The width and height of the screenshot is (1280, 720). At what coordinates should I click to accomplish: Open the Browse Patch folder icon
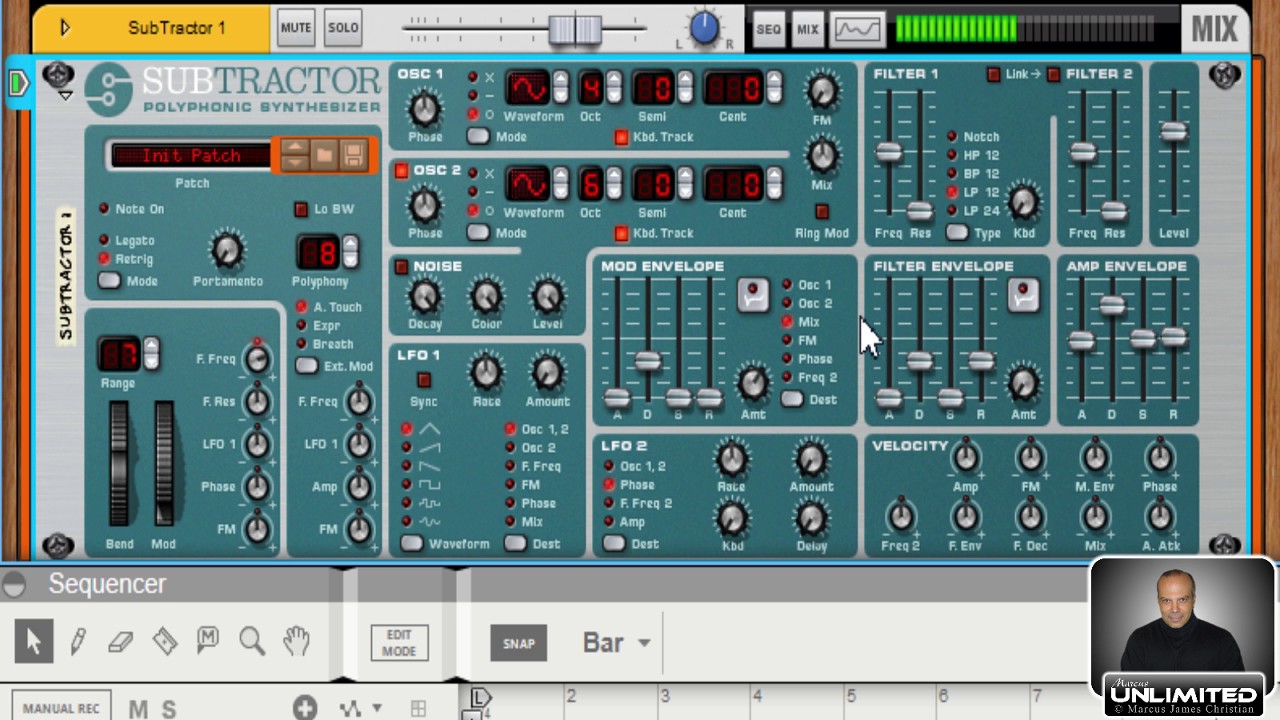coord(324,155)
